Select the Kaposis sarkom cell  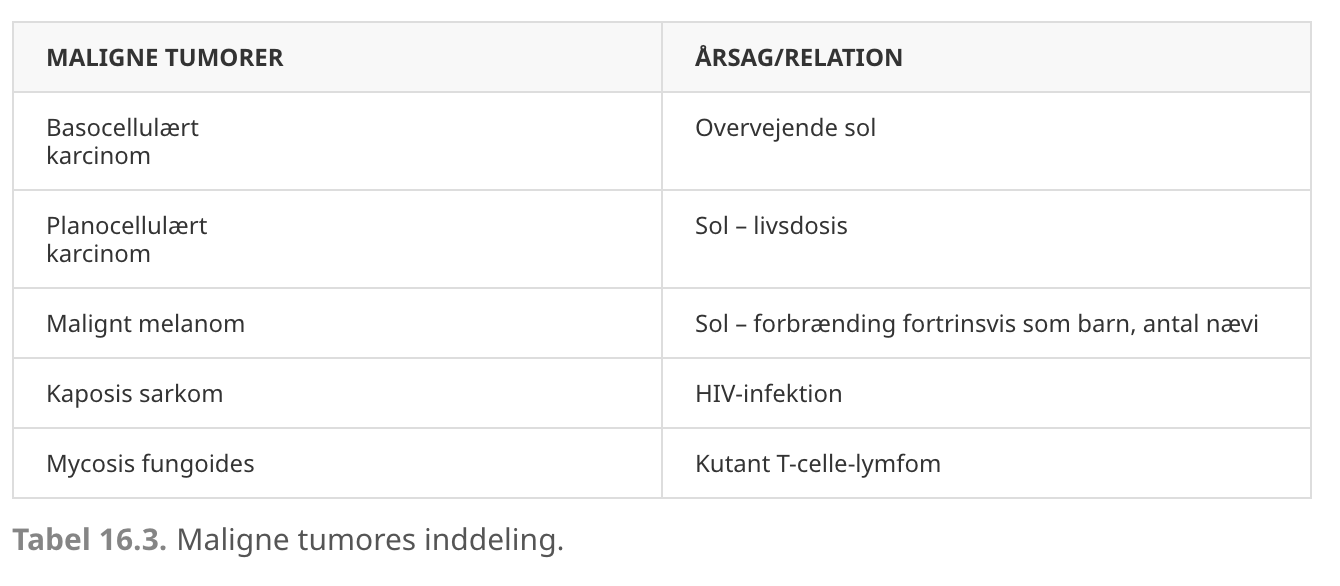tap(337, 393)
